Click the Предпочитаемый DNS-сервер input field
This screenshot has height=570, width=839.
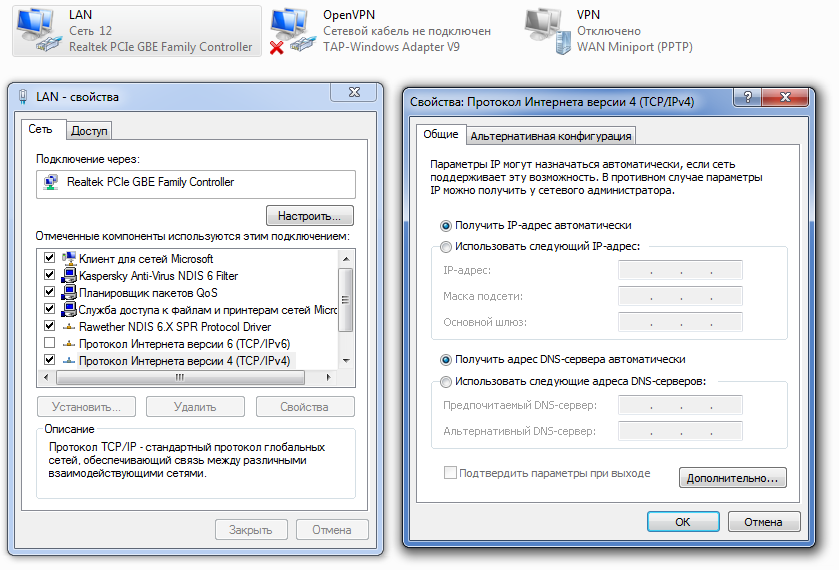[x=680, y=405]
